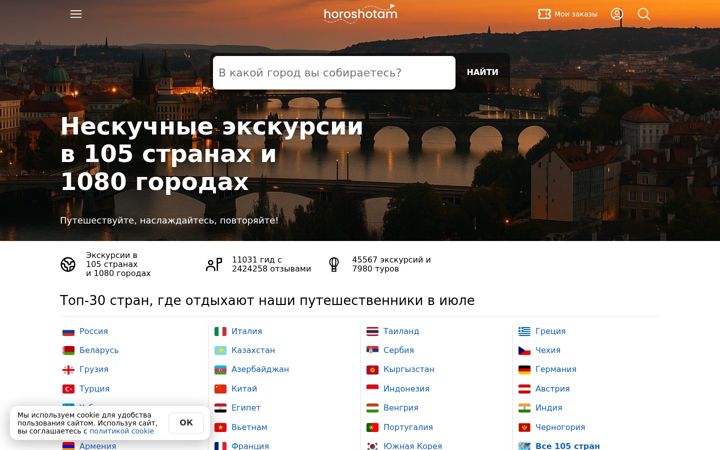This screenshot has height=450, width=720.
Task: Open the Казахстан country link
Action: 253,350
